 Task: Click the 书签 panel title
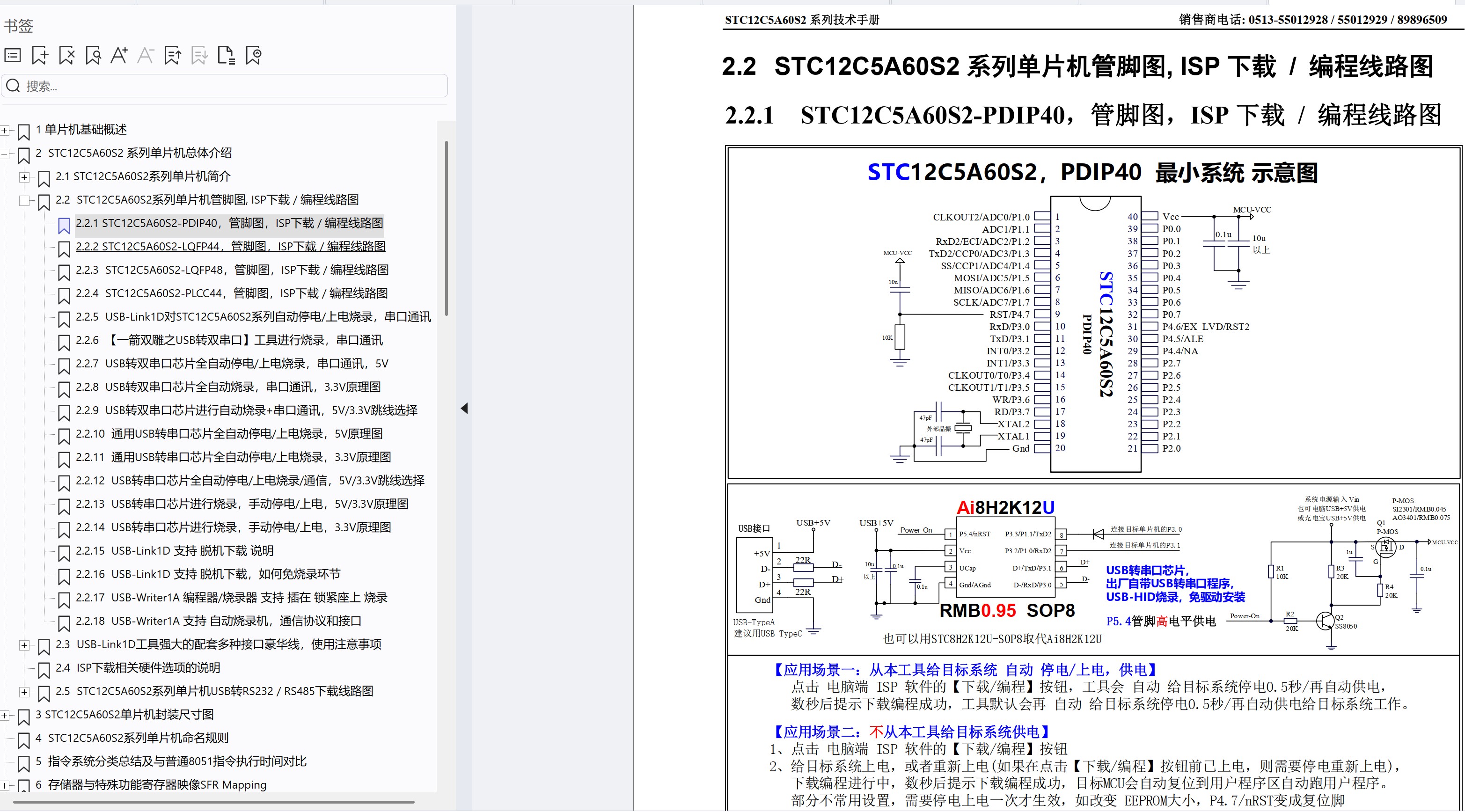(x=18, y=26)
